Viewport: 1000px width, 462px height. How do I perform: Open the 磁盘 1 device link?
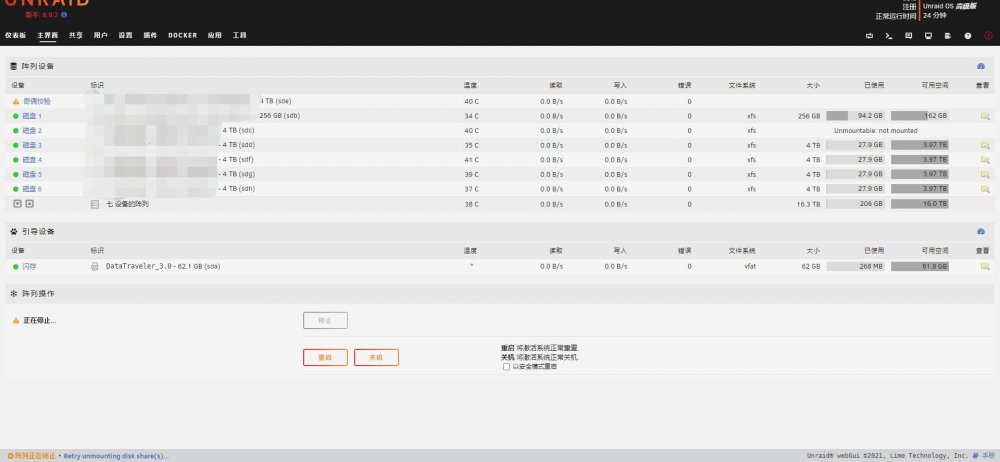(x=32, y=116)
